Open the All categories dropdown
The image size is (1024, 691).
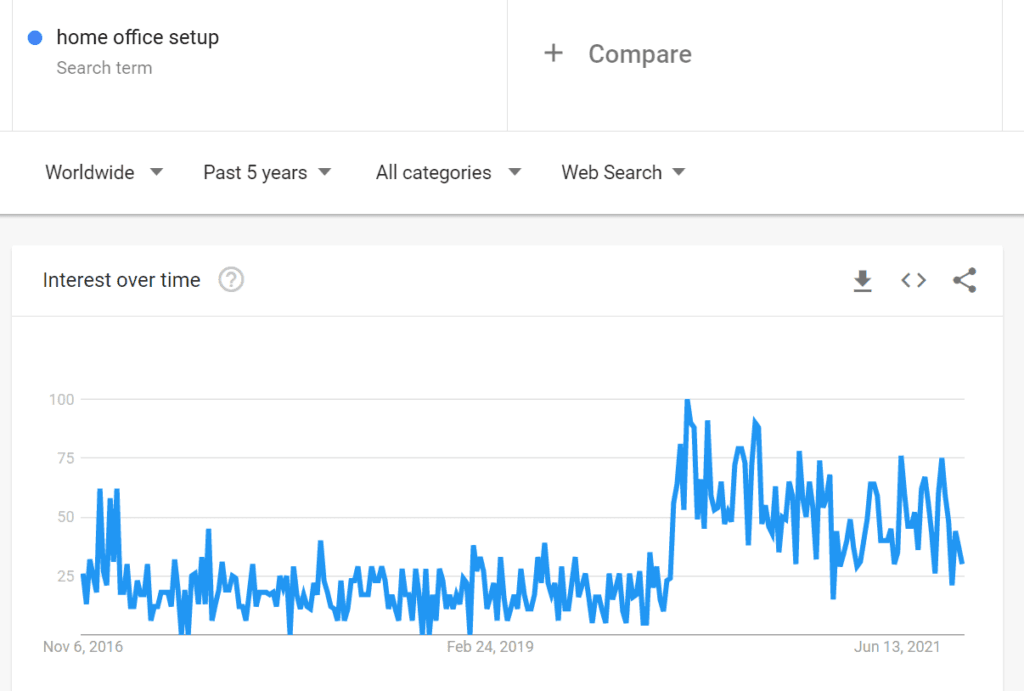pyautogui.click(x=447, y=172)
